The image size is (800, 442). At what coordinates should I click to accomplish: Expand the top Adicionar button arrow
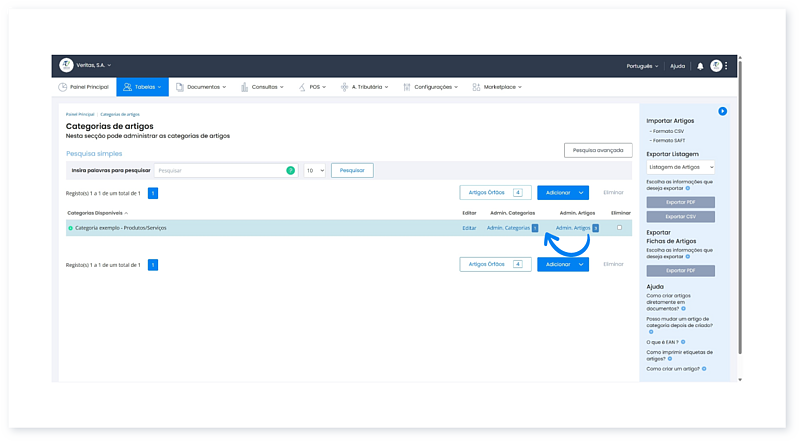coord(580,192)
